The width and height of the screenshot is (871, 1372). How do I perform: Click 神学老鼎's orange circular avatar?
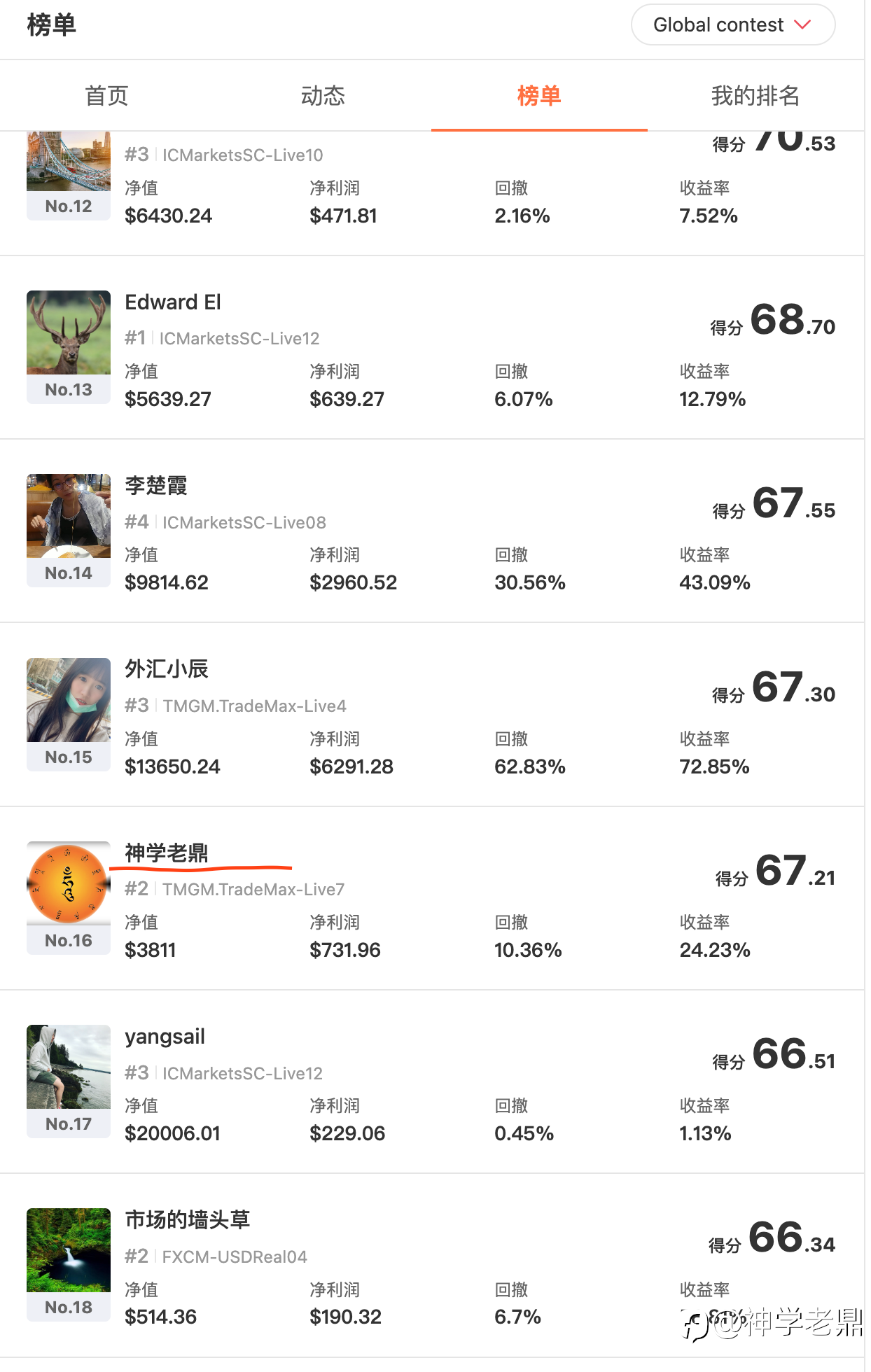[x=69, y=883]
